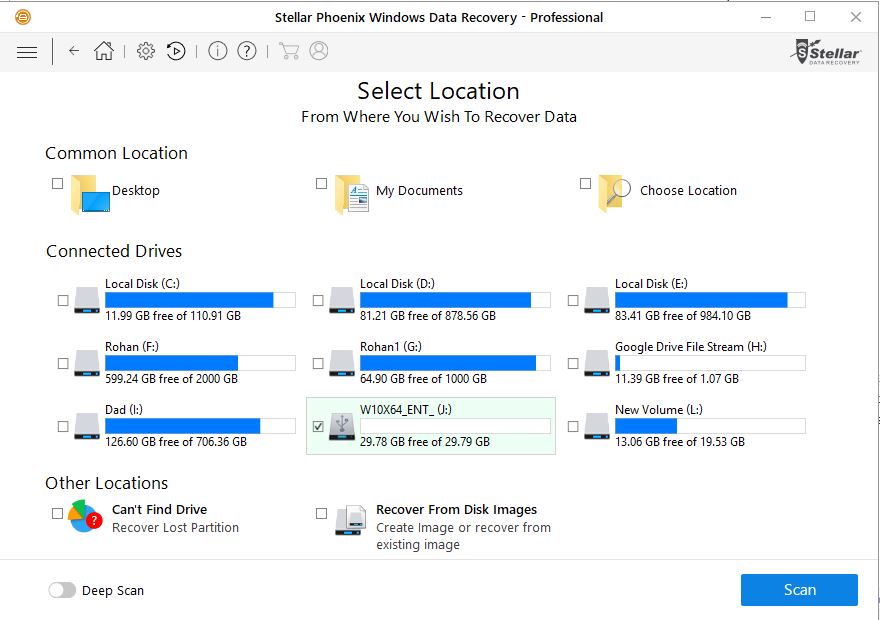Screen dimensions: 880x620
Task: Click the back arrow icon
Action: (74, 51)
